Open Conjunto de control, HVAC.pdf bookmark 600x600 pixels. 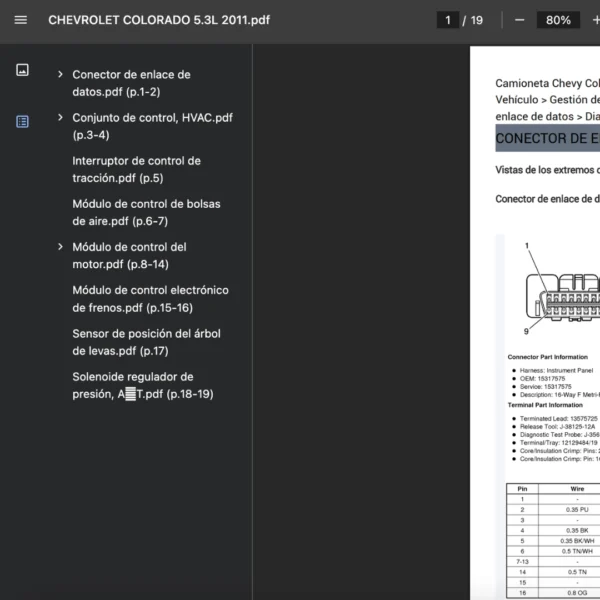point(152,126)
